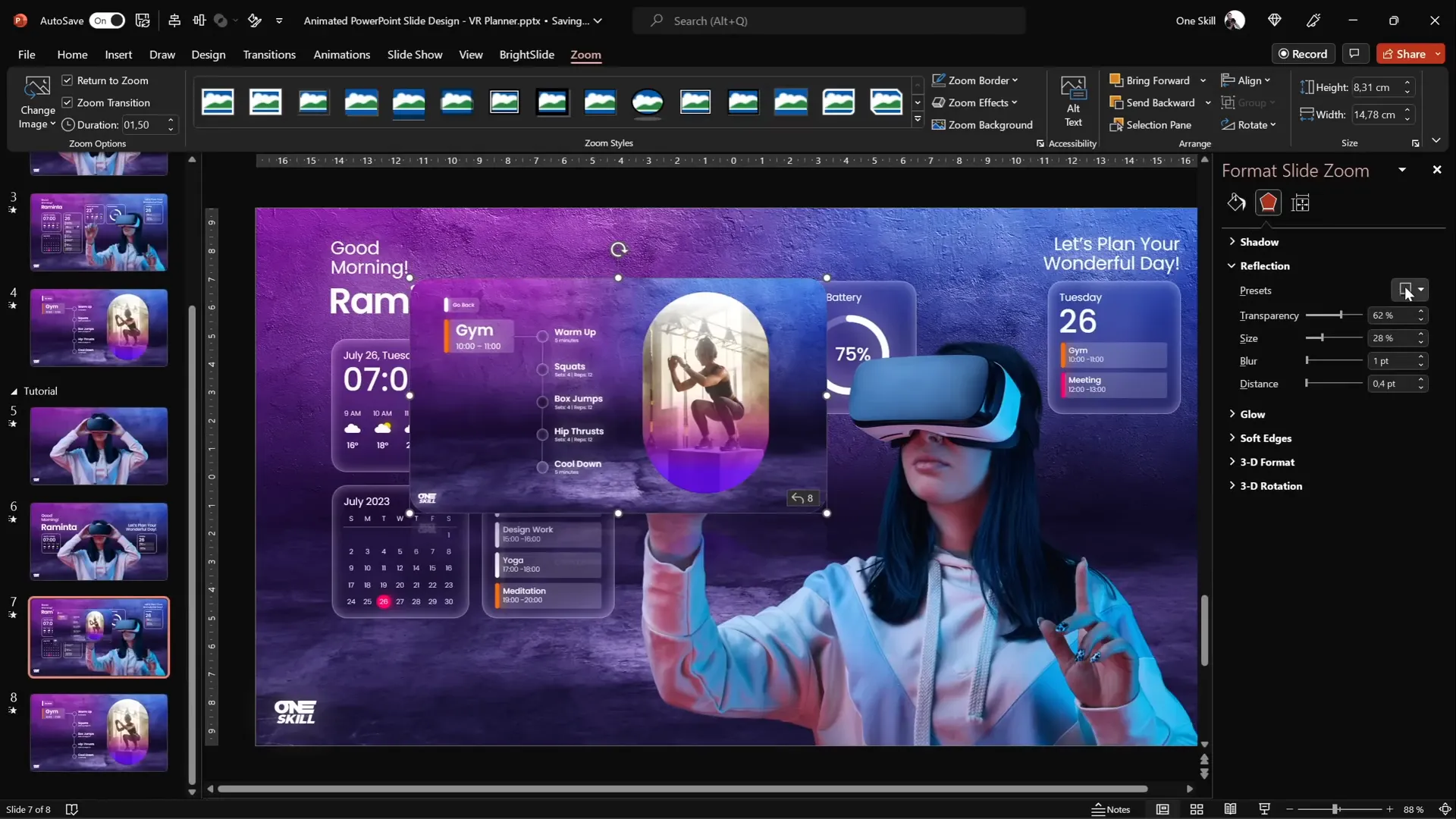1456x819 pixels.
Task: Switch to Normal view icon
Action: (x=1163, y=809)
